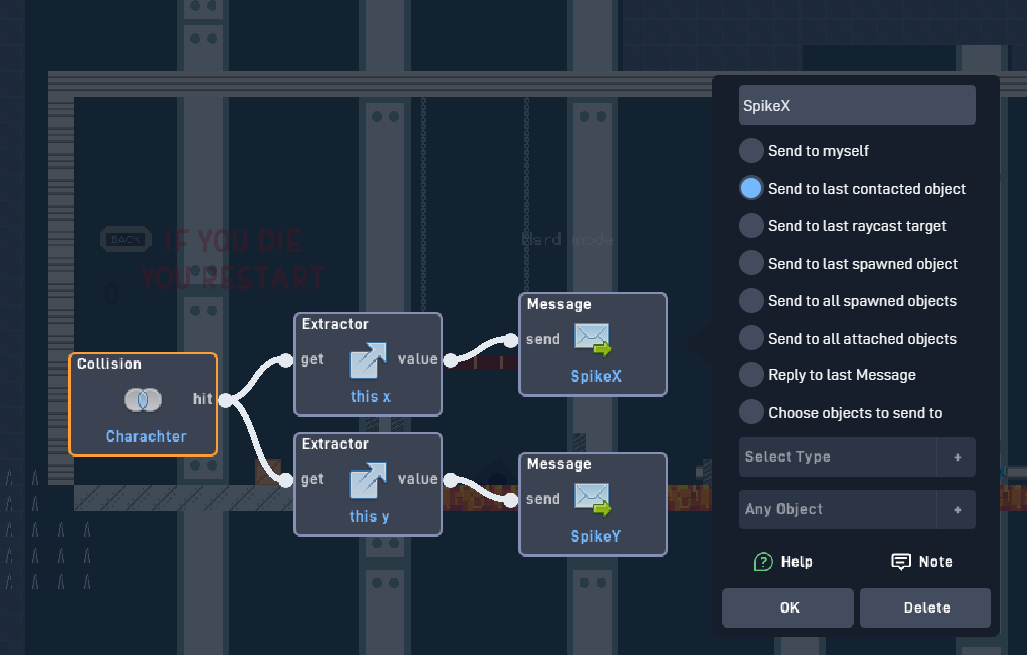This screenshot has width=1027, height=655.
Task: Select the 'this y' Extractor arrow icon
Action: 368,480
